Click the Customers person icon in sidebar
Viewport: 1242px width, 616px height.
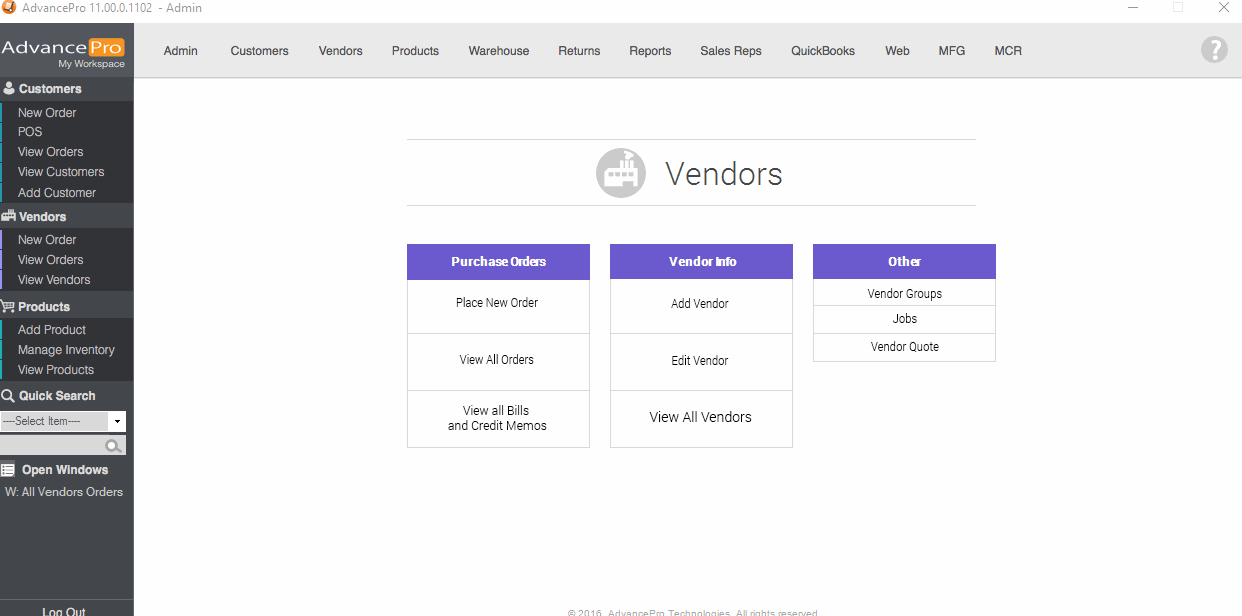pyautogui.click(x=9, y=89)
